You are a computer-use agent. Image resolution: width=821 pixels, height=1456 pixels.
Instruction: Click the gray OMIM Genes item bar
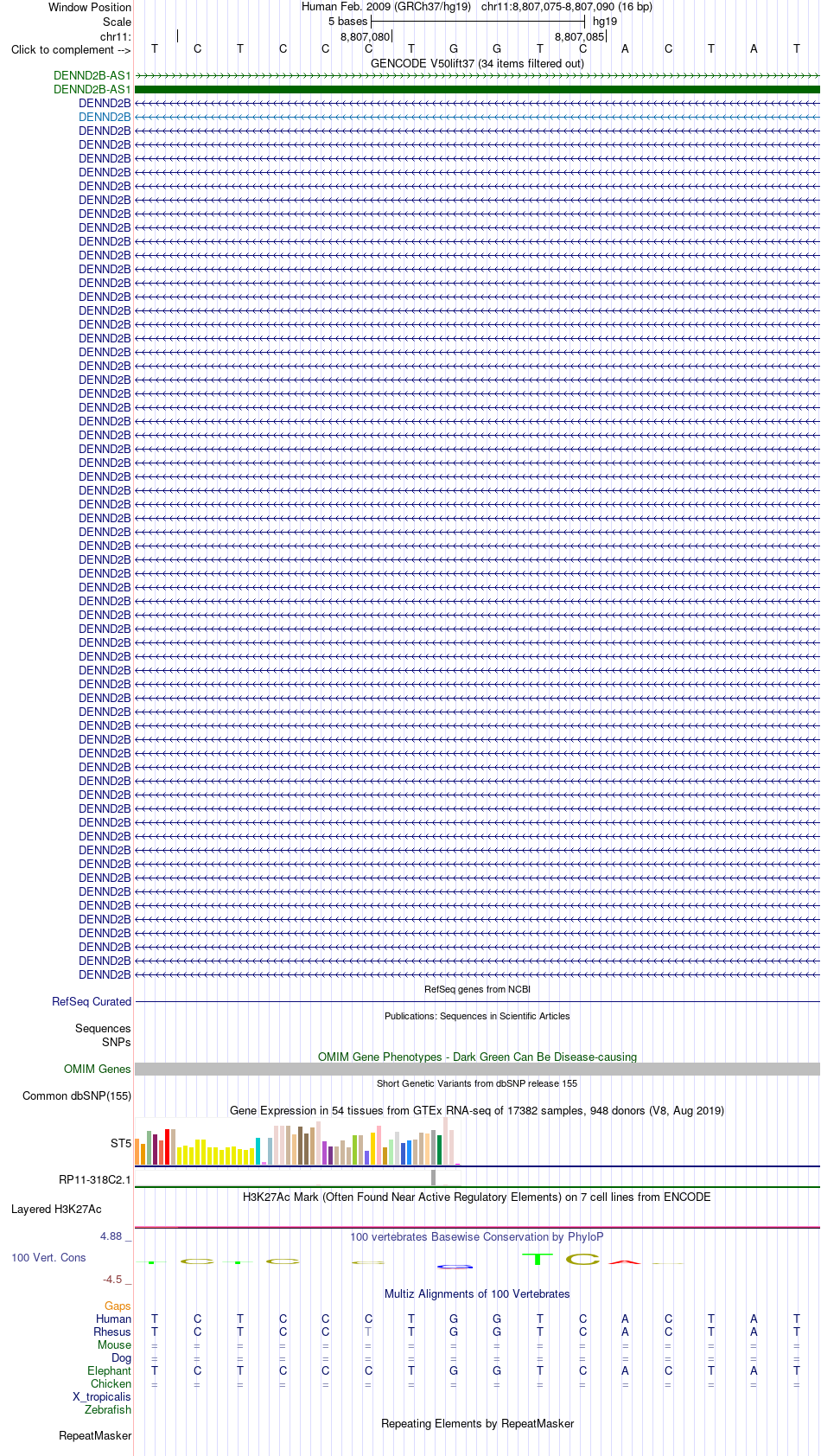tap(478, 1070)
